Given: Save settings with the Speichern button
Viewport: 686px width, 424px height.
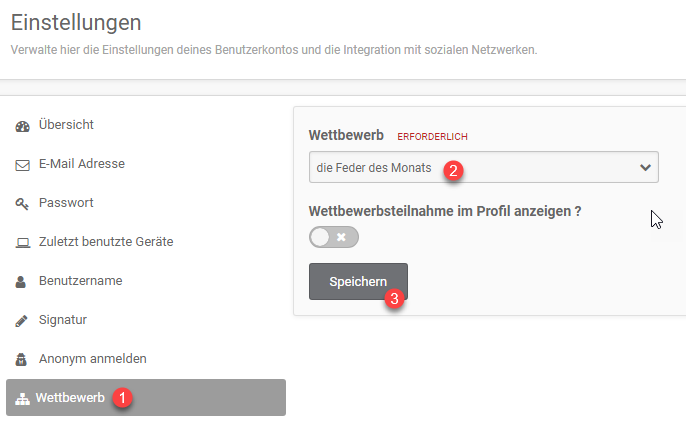Looking at the screenshot, I should [x=358, y=281].
